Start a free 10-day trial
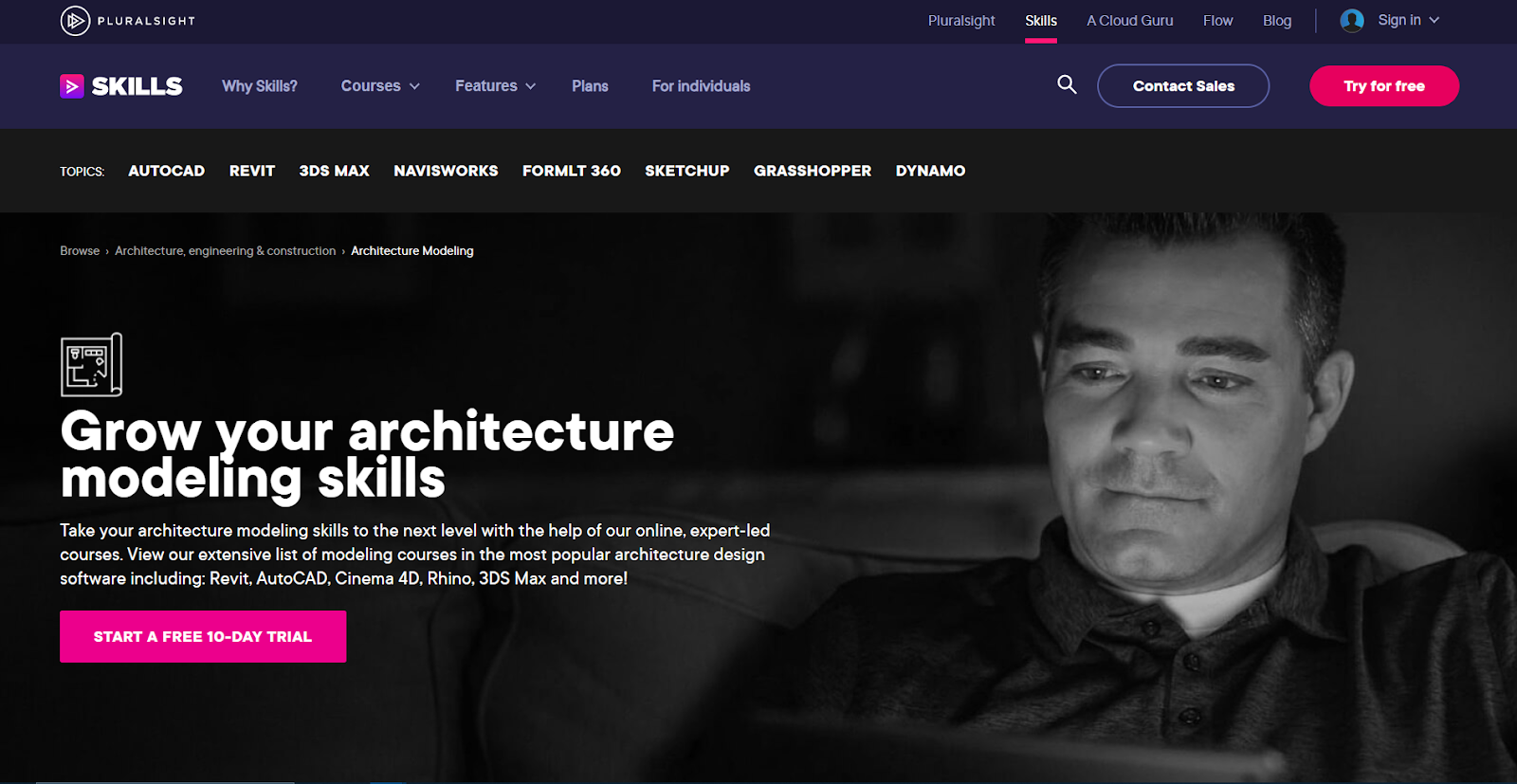Image resolution: width=1517 pixels, height=784 pixels. click(203, 636)
